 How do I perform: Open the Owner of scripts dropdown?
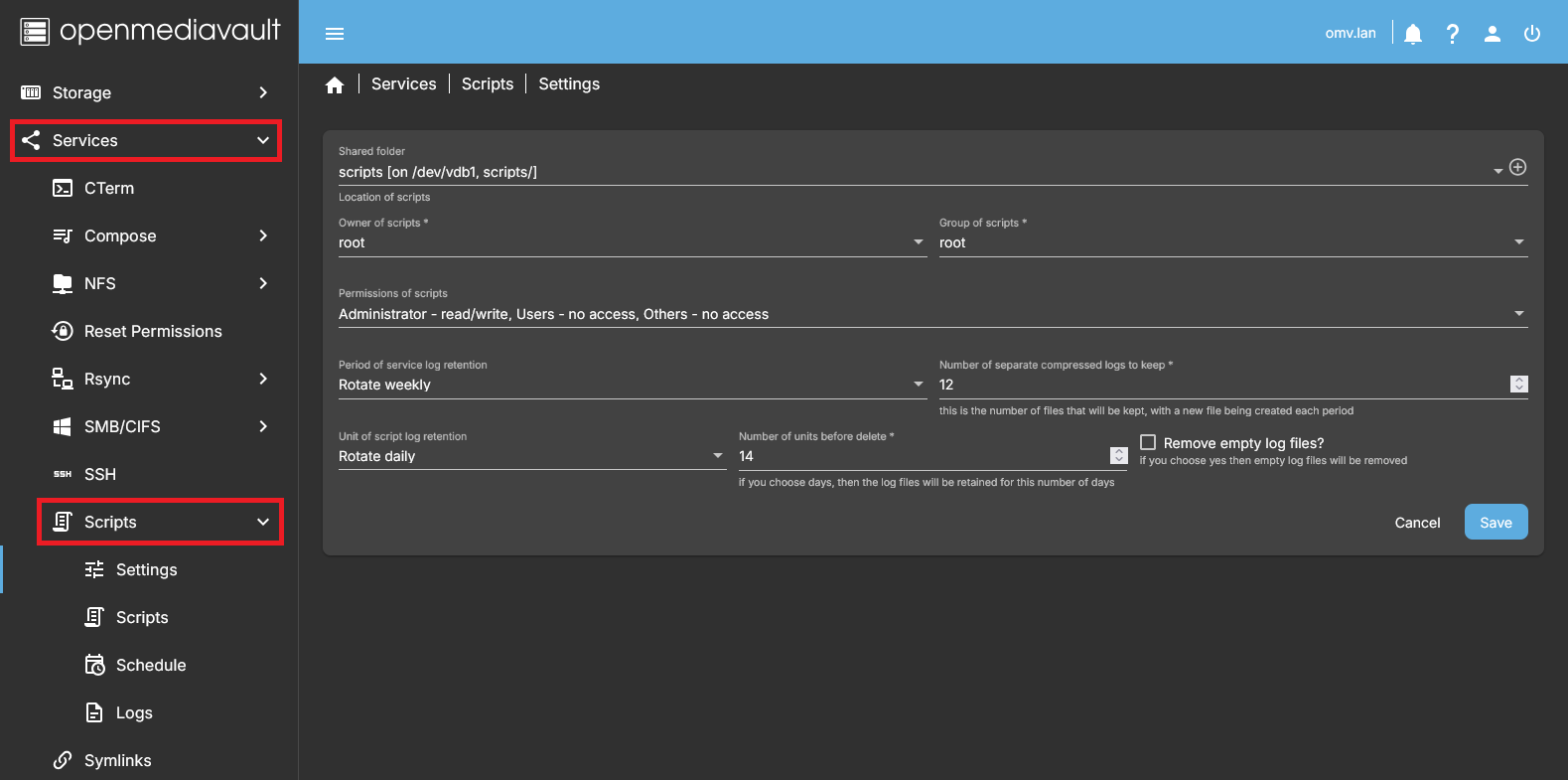[631, 242]
